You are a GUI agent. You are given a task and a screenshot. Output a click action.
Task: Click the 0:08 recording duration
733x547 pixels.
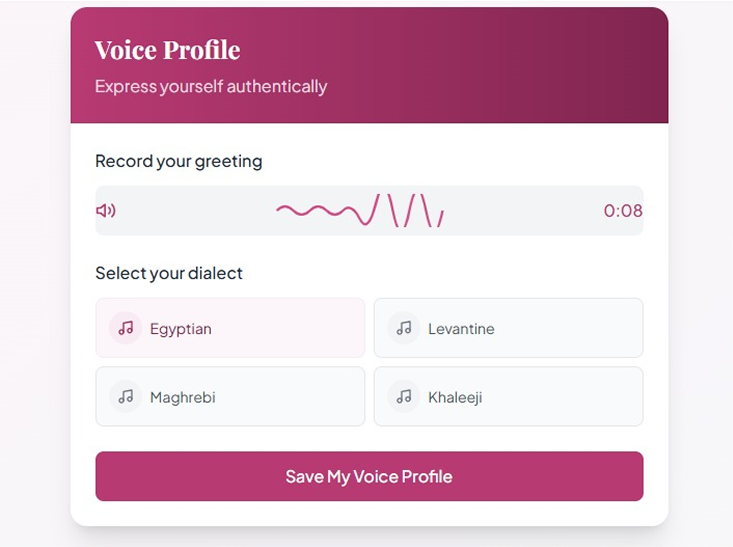pos(623,211)
